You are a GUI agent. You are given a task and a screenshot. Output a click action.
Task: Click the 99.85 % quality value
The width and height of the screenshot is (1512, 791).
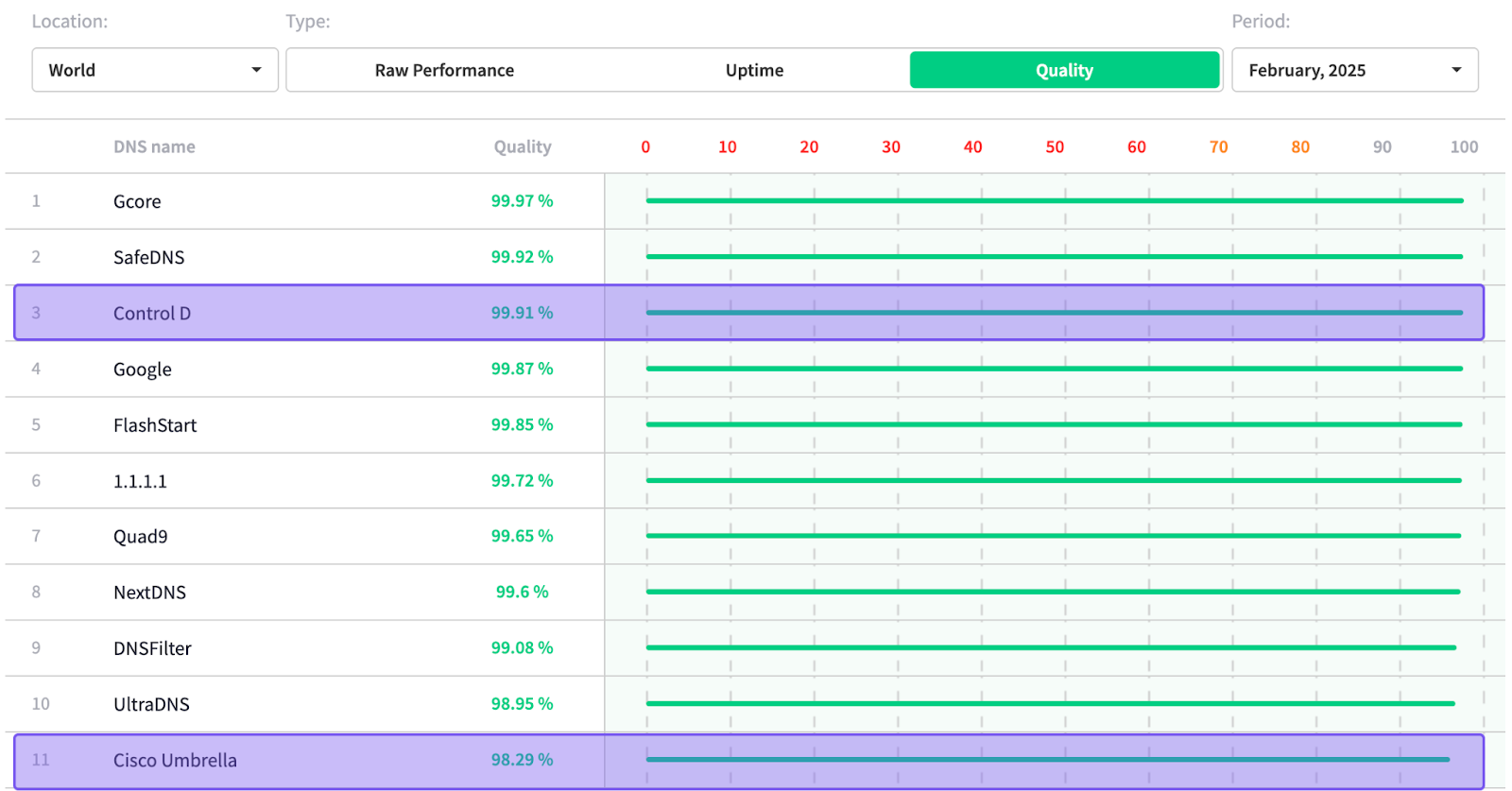(x=522, y=424)
